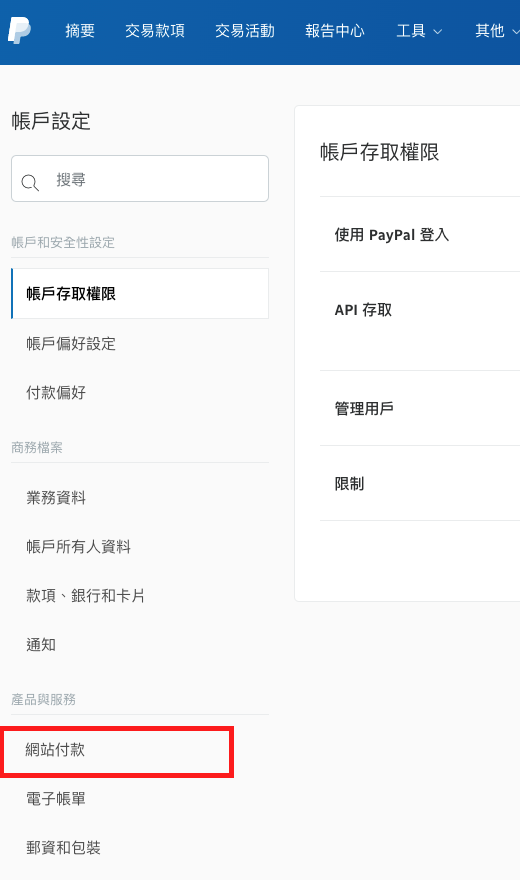
Task: Open the 使用 PayPal 登入 row
Action: coord(420,234)
